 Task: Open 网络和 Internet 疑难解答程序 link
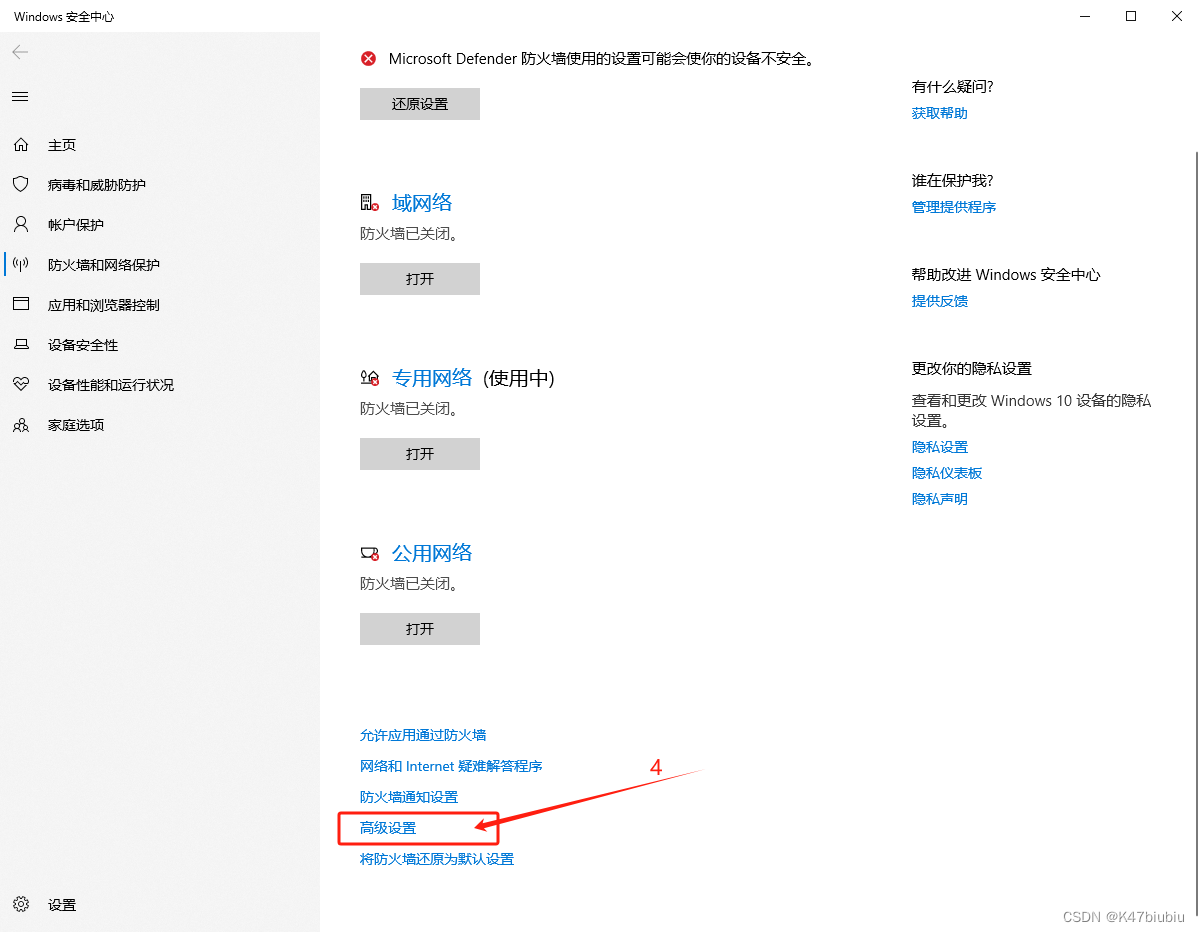pos(451,766)
